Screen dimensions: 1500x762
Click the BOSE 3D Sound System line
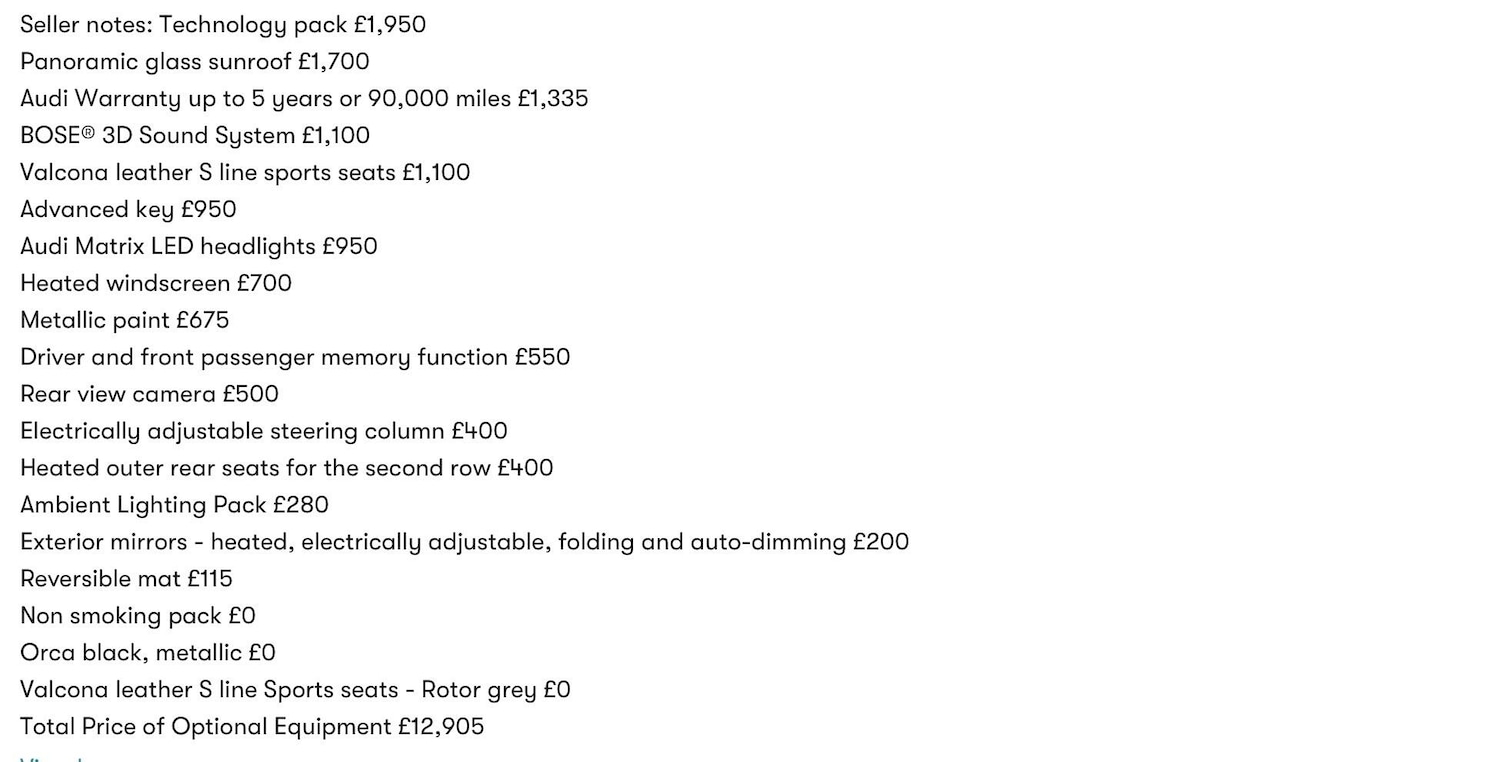coord(195,136)
